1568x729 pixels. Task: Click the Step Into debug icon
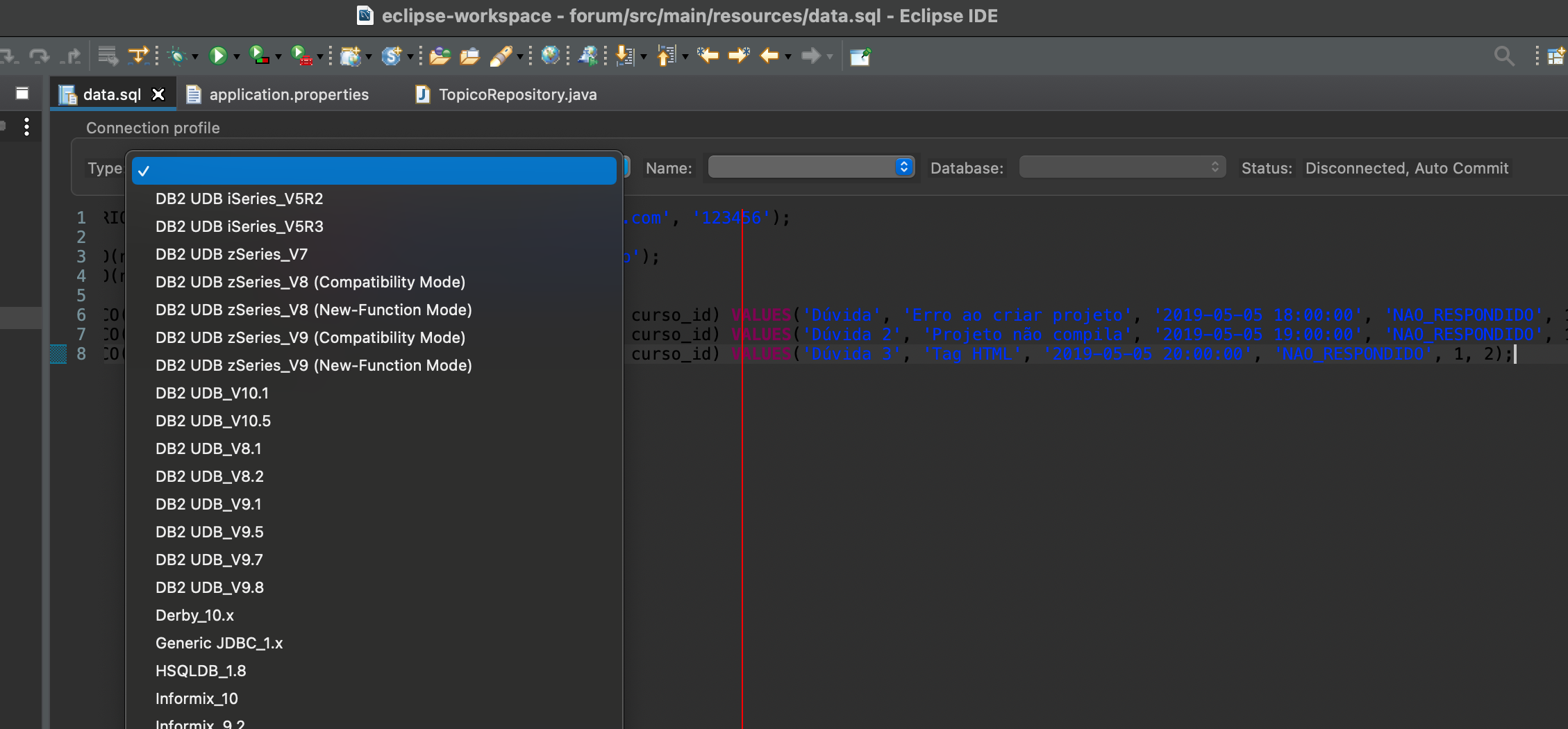click(x=10, y=56)
